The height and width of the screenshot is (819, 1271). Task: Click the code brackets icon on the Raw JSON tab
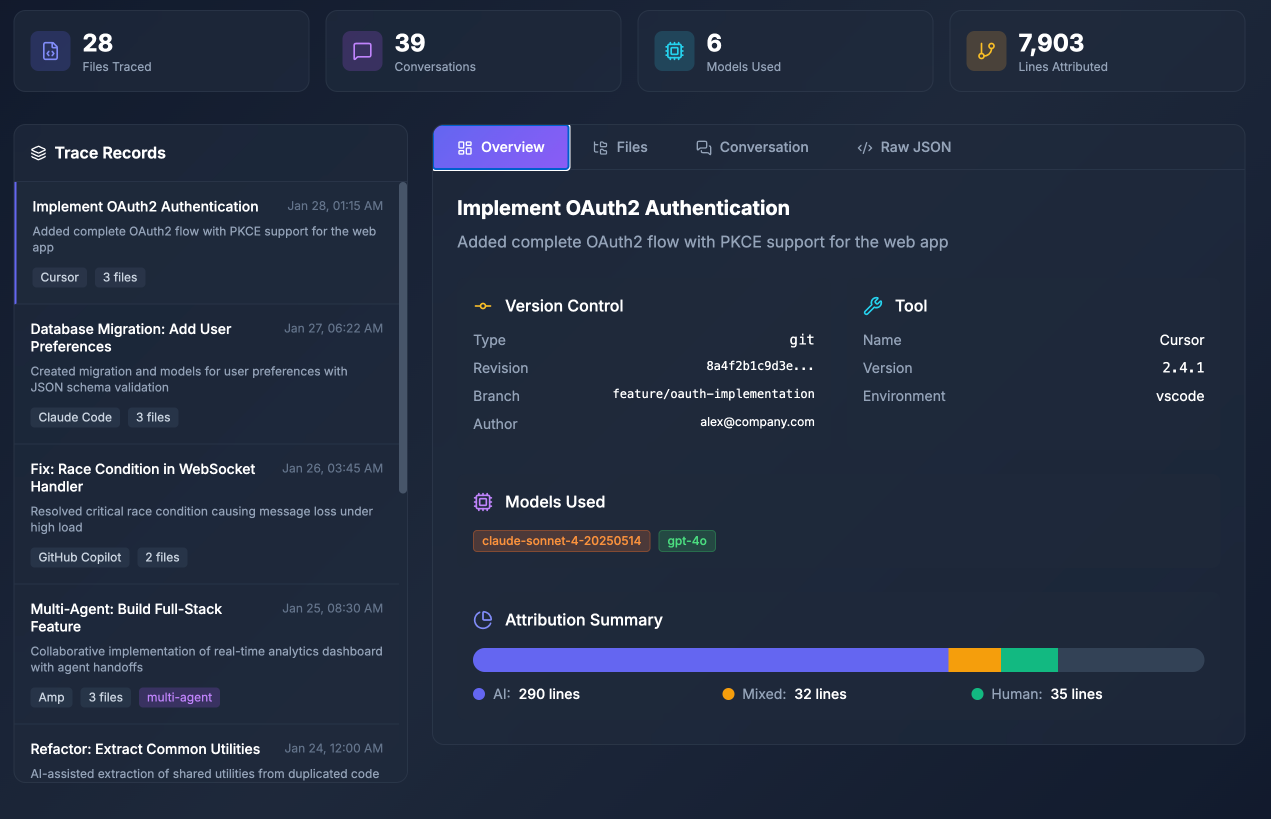(865, 148)
